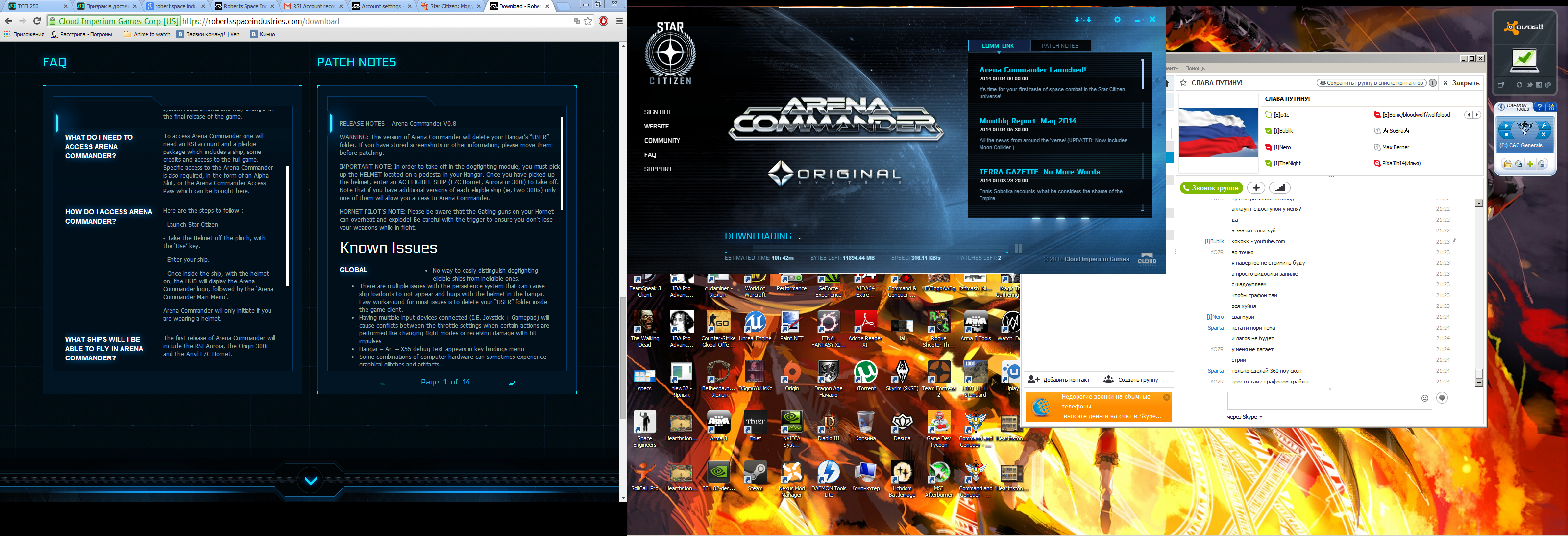Image resolution: width=1568 pixels, height=536 pixels.
Task: Click the Chrome reload button
Action: pos(37,21)
